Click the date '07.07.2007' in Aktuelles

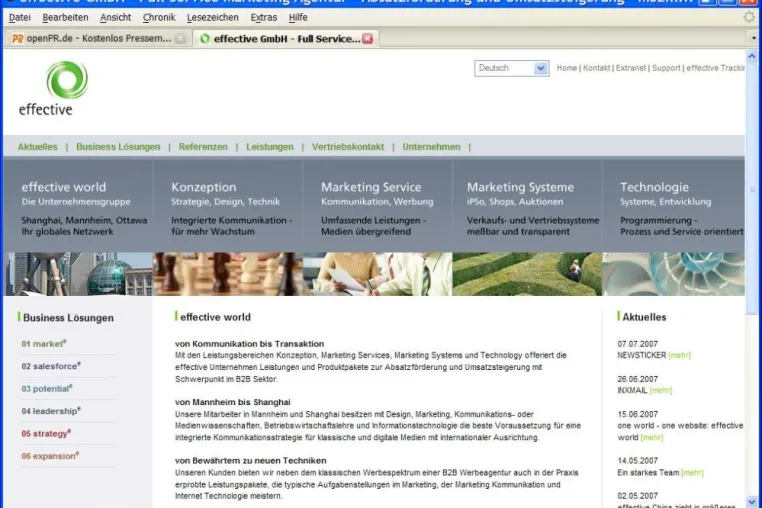coord(637,344)
